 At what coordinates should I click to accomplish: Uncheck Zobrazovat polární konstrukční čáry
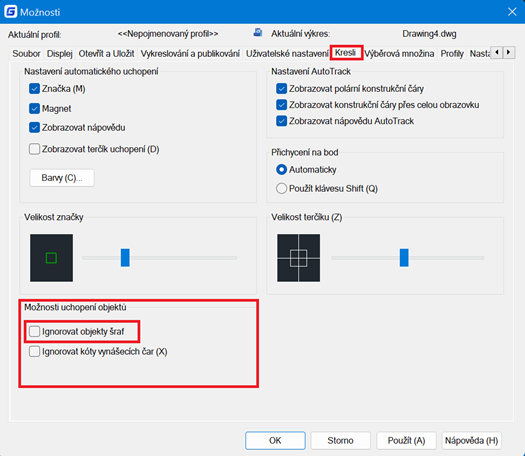pos(281,89)
